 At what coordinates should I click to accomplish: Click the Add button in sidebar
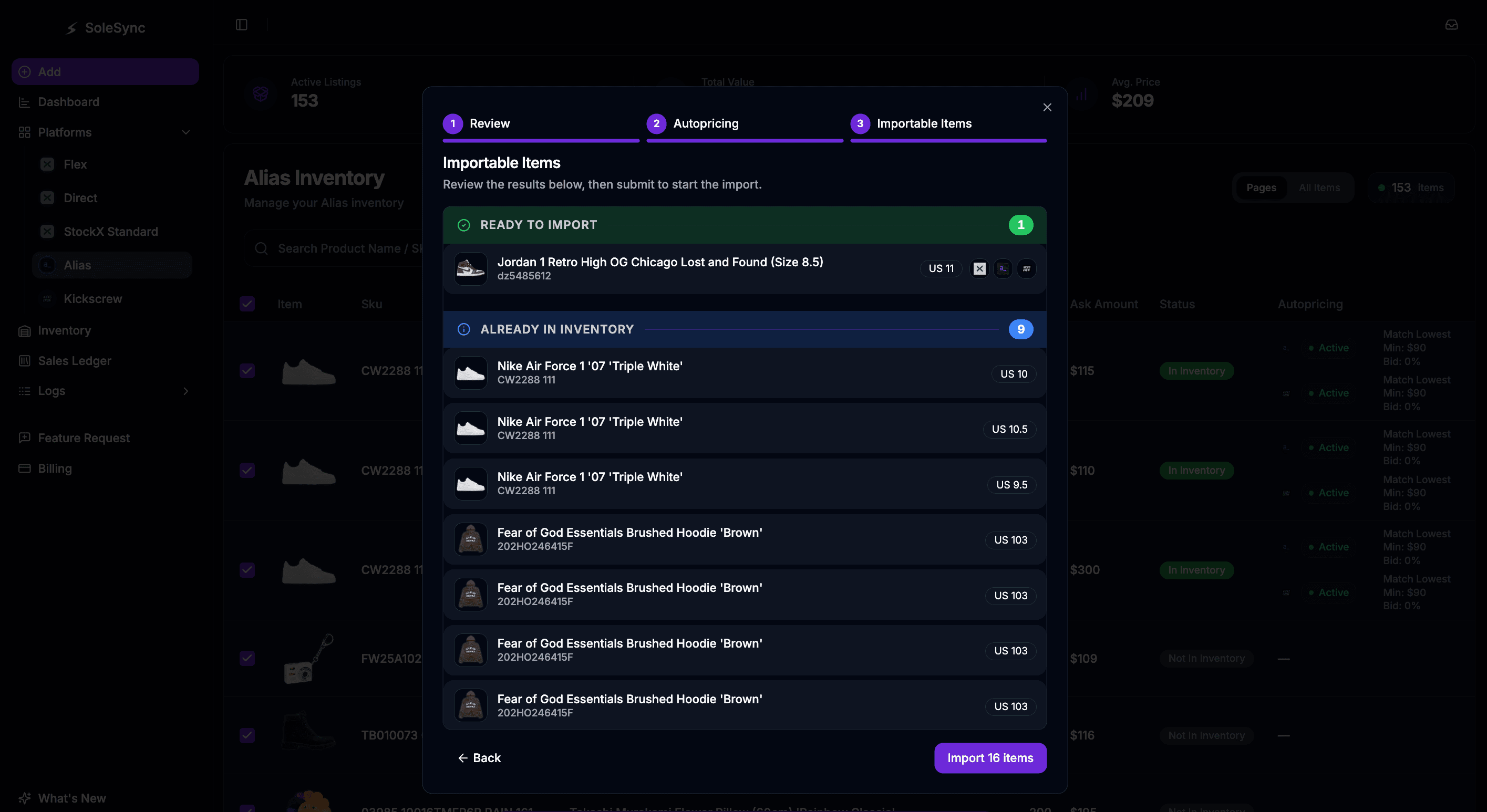[105, 71]
